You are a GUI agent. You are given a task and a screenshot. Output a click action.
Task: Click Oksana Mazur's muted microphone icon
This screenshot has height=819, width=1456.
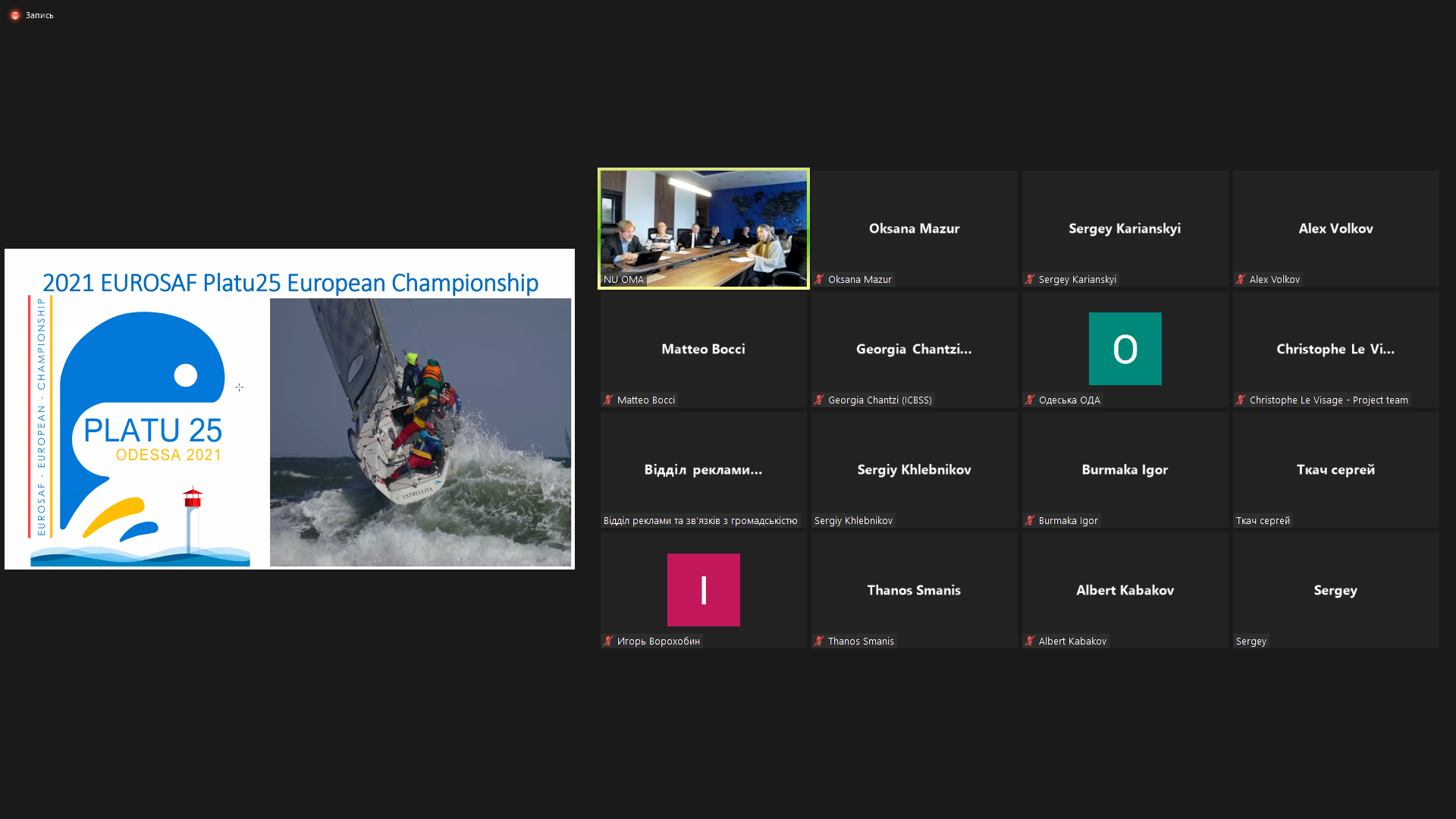point(819,280)
